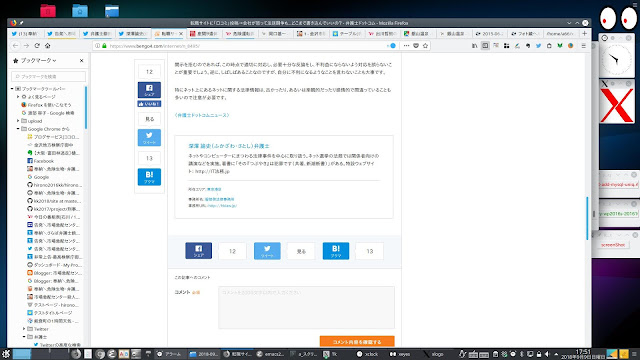Open the desktop file manager folder icon
Viewport: 640px width, 360px height.
pos(111,11)
